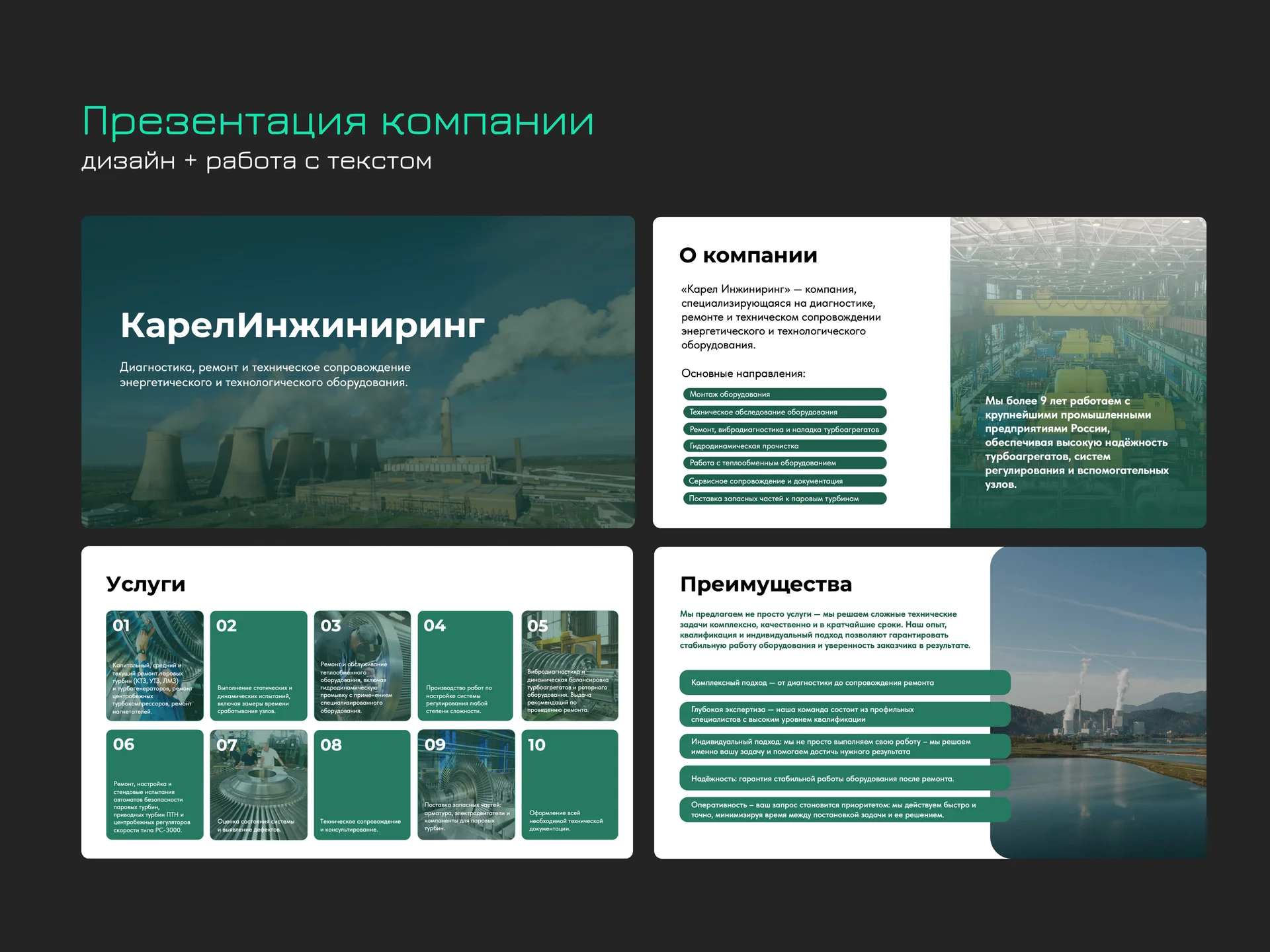Open service card 06 safety automatons
Screen dimensions: 1270x952
click(155, 785)
